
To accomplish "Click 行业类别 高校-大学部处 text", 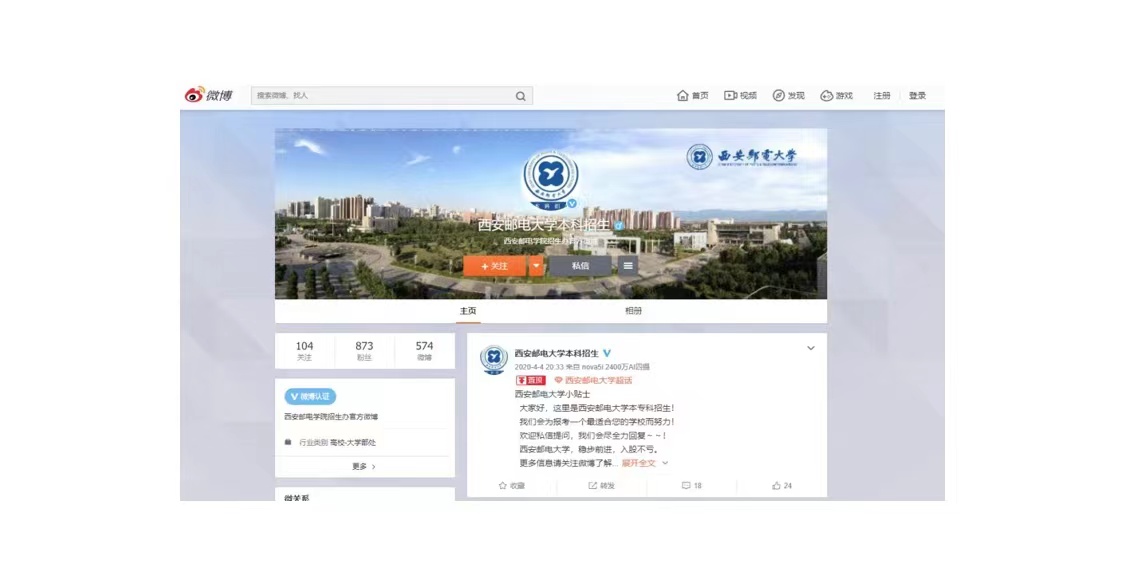I will click(337, 443).
